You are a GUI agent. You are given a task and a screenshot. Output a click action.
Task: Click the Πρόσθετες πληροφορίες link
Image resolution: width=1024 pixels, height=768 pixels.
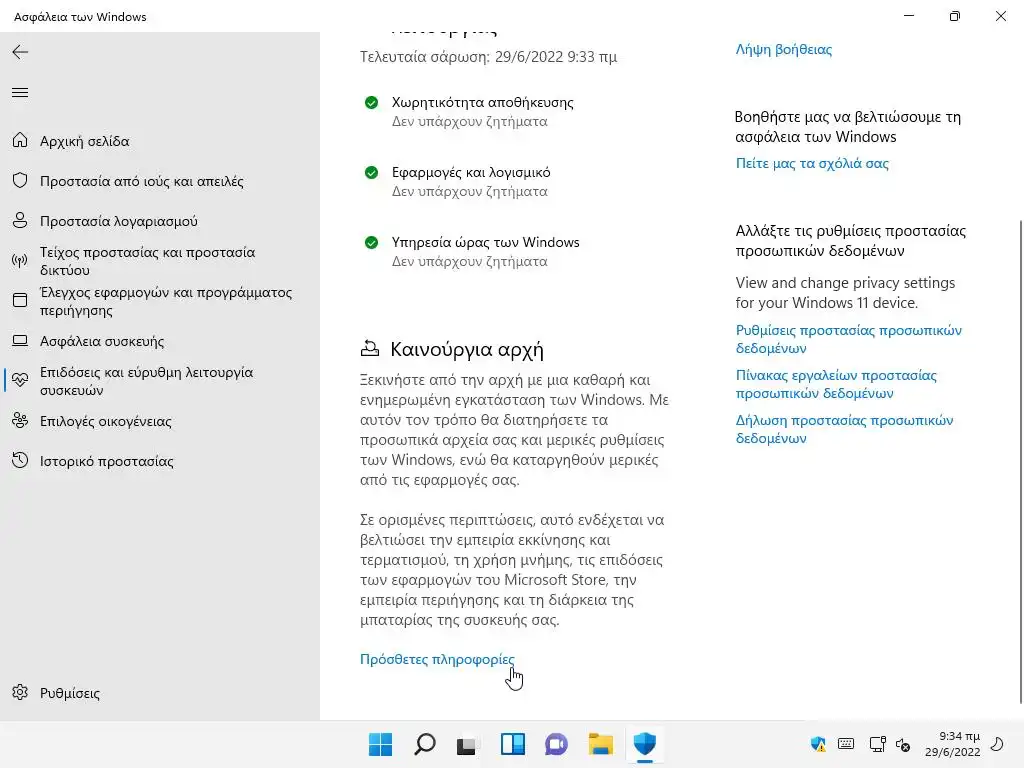click(437, 659)
